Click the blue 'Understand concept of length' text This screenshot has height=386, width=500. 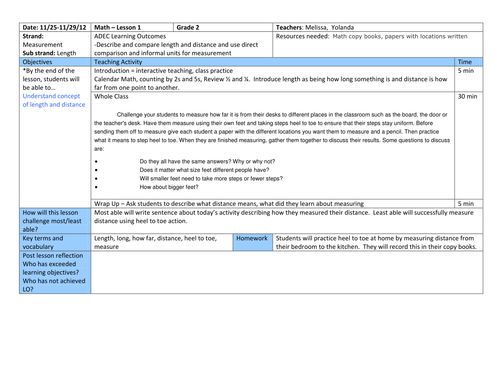[54, 100]
